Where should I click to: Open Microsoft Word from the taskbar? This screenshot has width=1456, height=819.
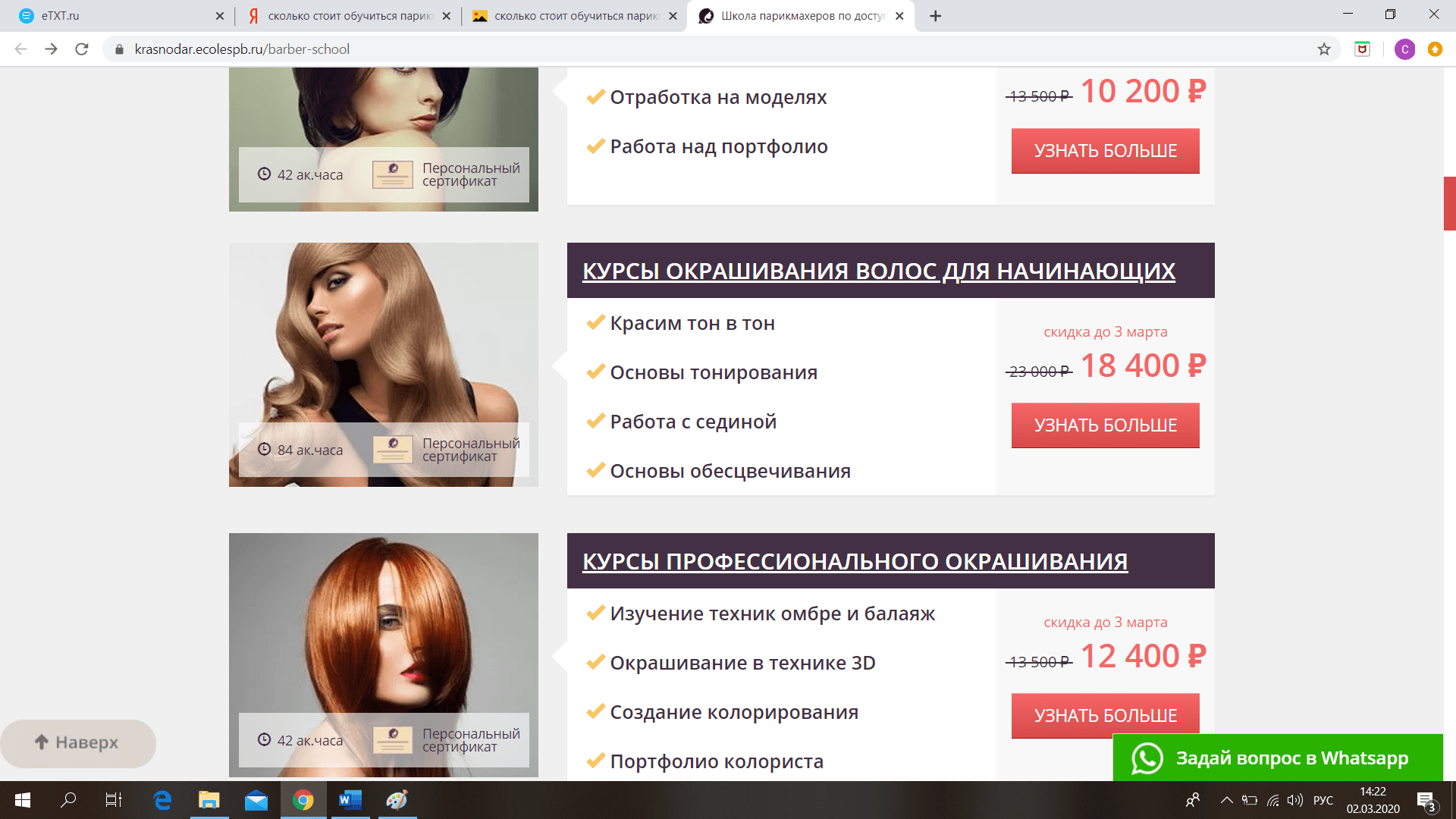click(350, 800)
